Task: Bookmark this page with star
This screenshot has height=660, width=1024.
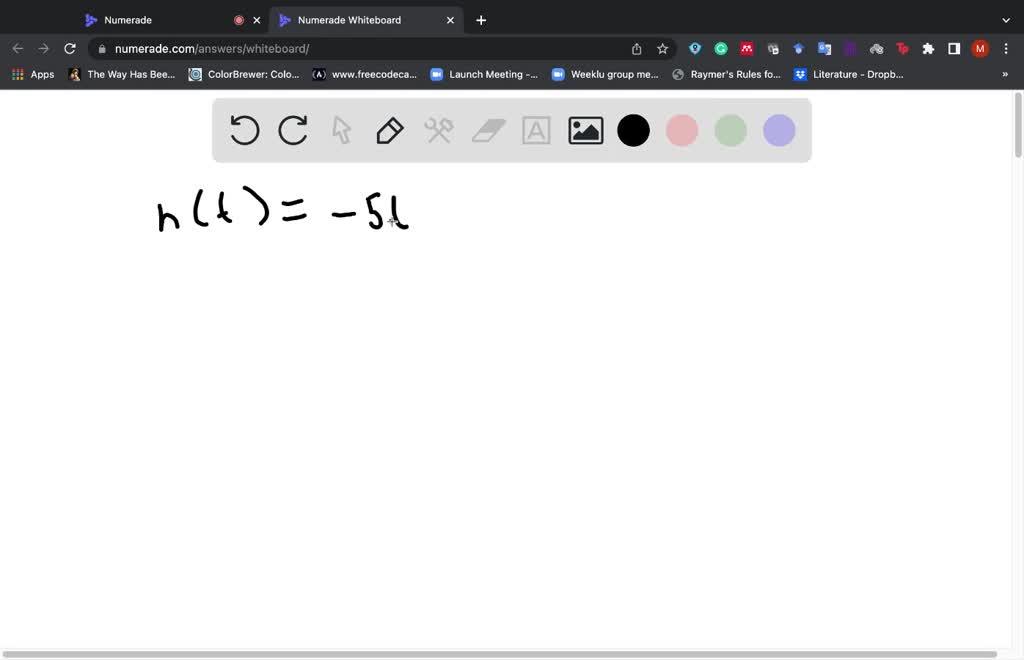Action: 662,49
